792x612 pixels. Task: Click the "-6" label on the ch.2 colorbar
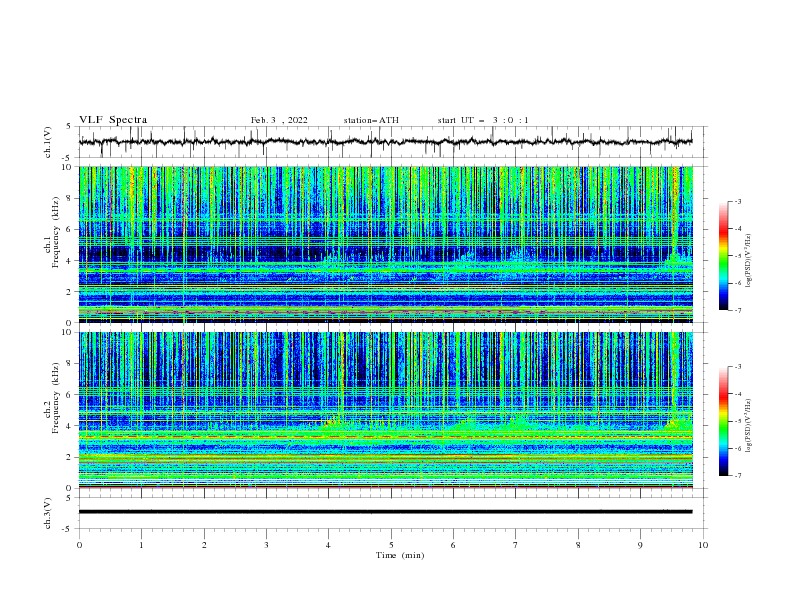click(737, 448)
